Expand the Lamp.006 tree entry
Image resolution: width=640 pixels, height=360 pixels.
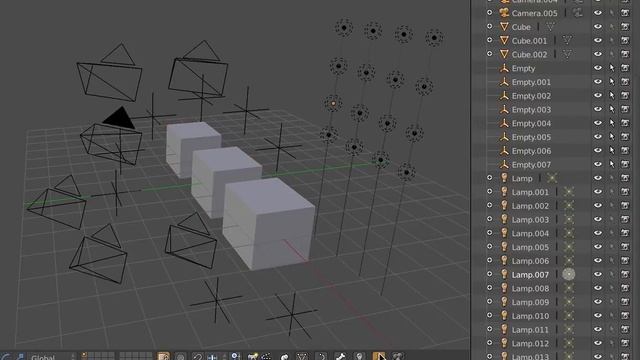pyautogui.click(x=489, y=260)
